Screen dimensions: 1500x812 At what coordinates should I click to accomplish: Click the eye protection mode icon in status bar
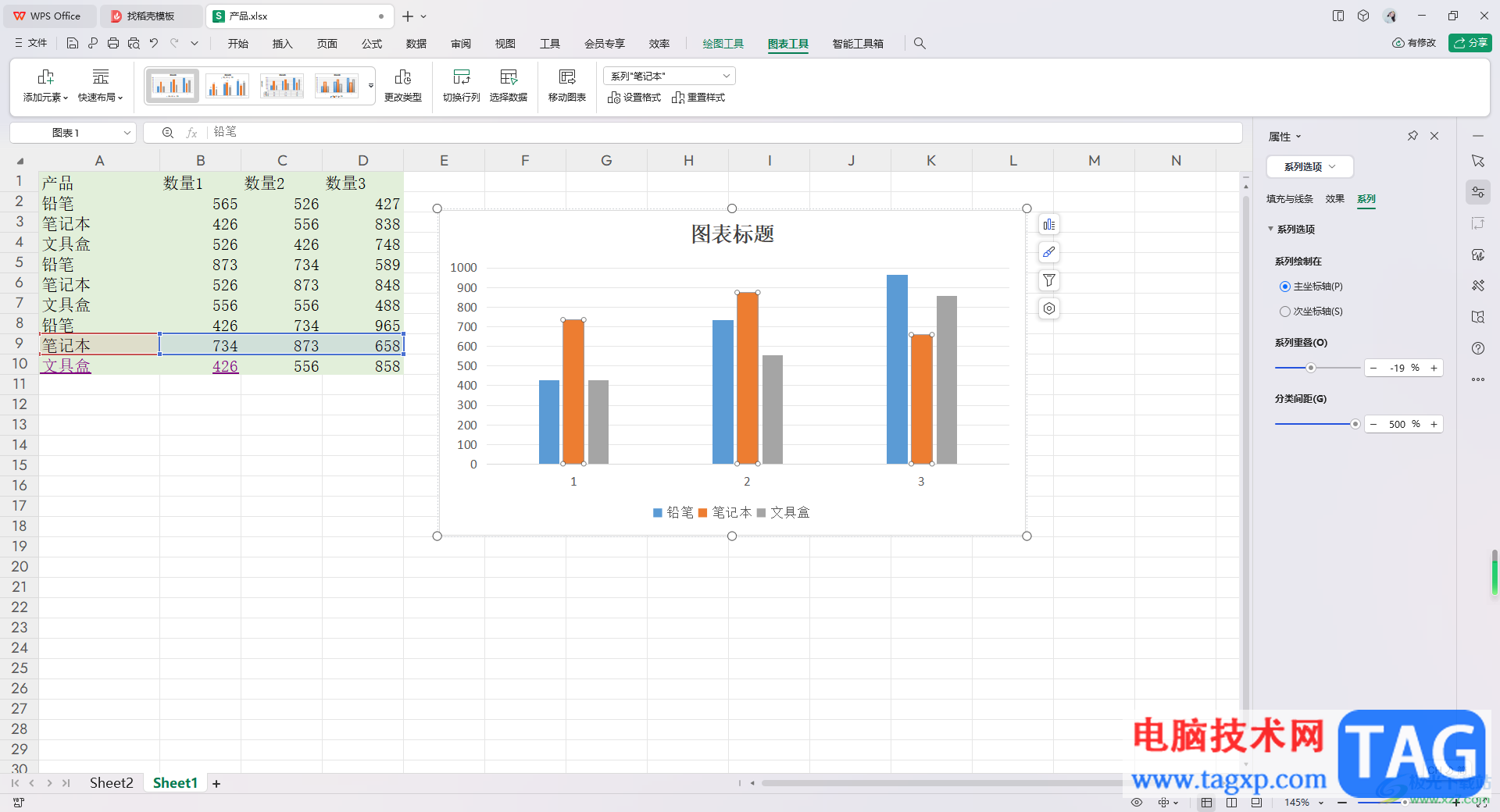pyautogui.click(x=1137, y=803)
